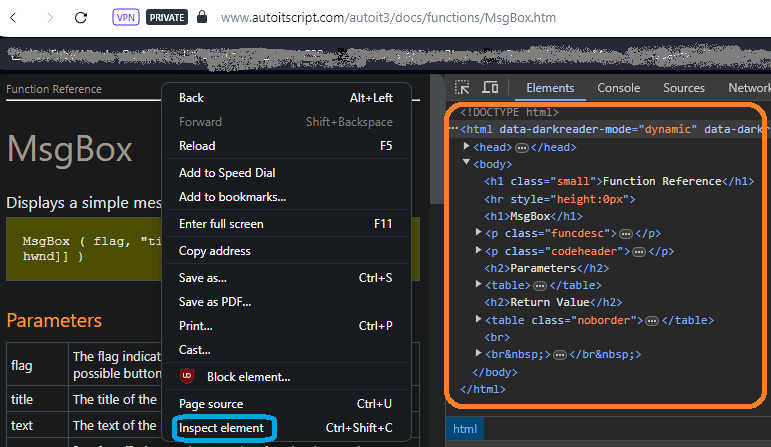Select the closing /html tag line
Screen dimensions: 771x447
click(482, 389)
